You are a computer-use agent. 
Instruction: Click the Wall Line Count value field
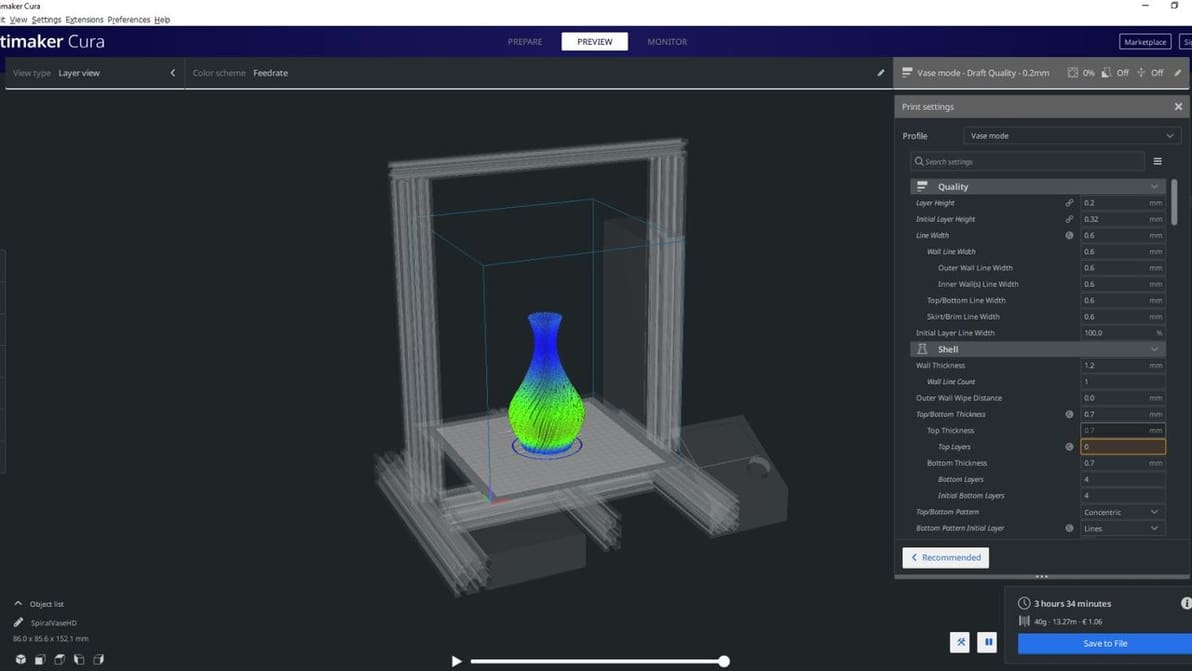point(1123,381)
